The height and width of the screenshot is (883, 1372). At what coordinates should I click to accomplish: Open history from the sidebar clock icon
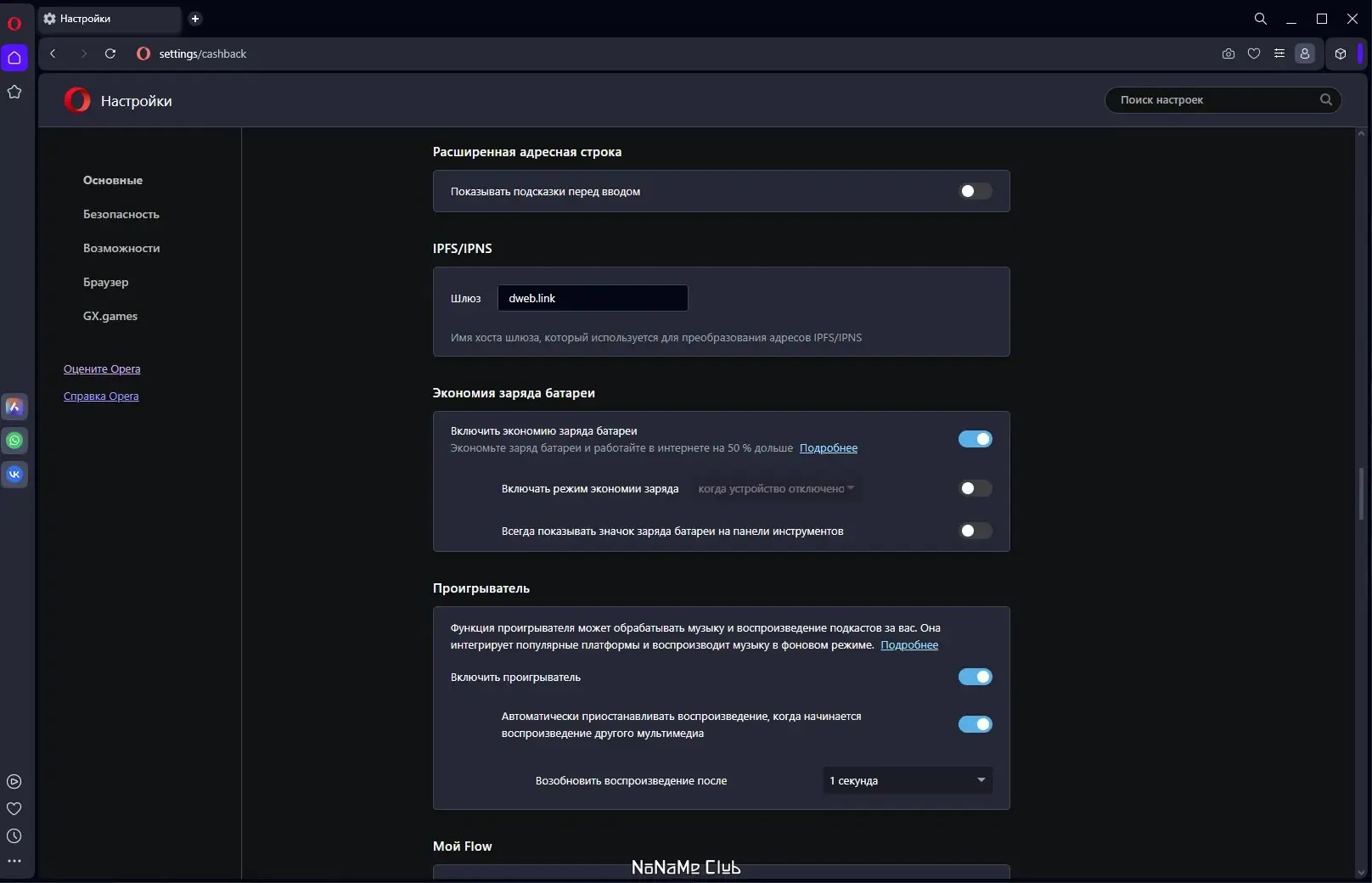tap(14, 836)
